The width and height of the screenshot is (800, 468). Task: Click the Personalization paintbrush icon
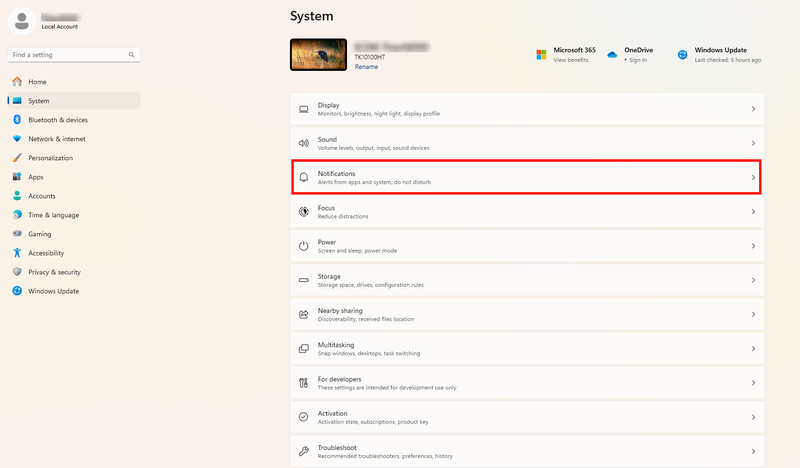17,158
